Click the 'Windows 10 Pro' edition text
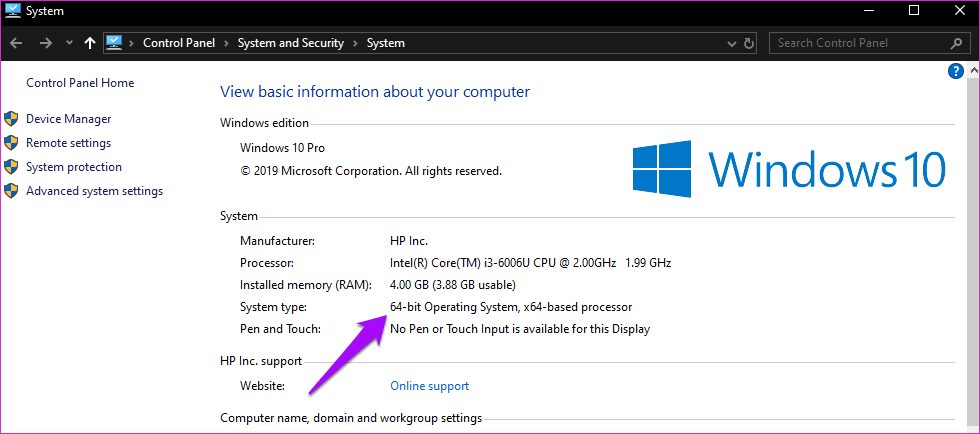 282,148
